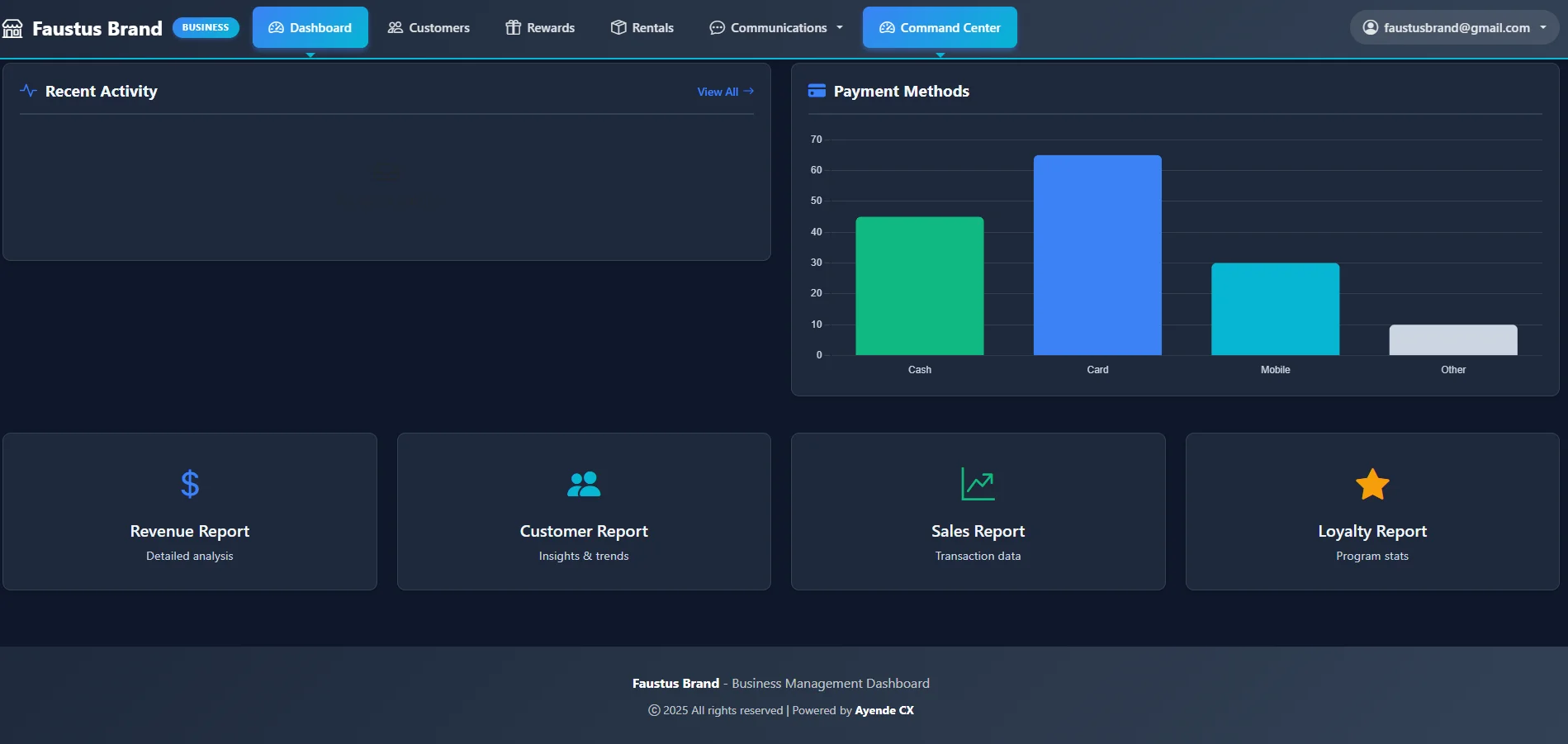1568x744 pixels.
Task: Open the Customers tab
Action: 429,27
